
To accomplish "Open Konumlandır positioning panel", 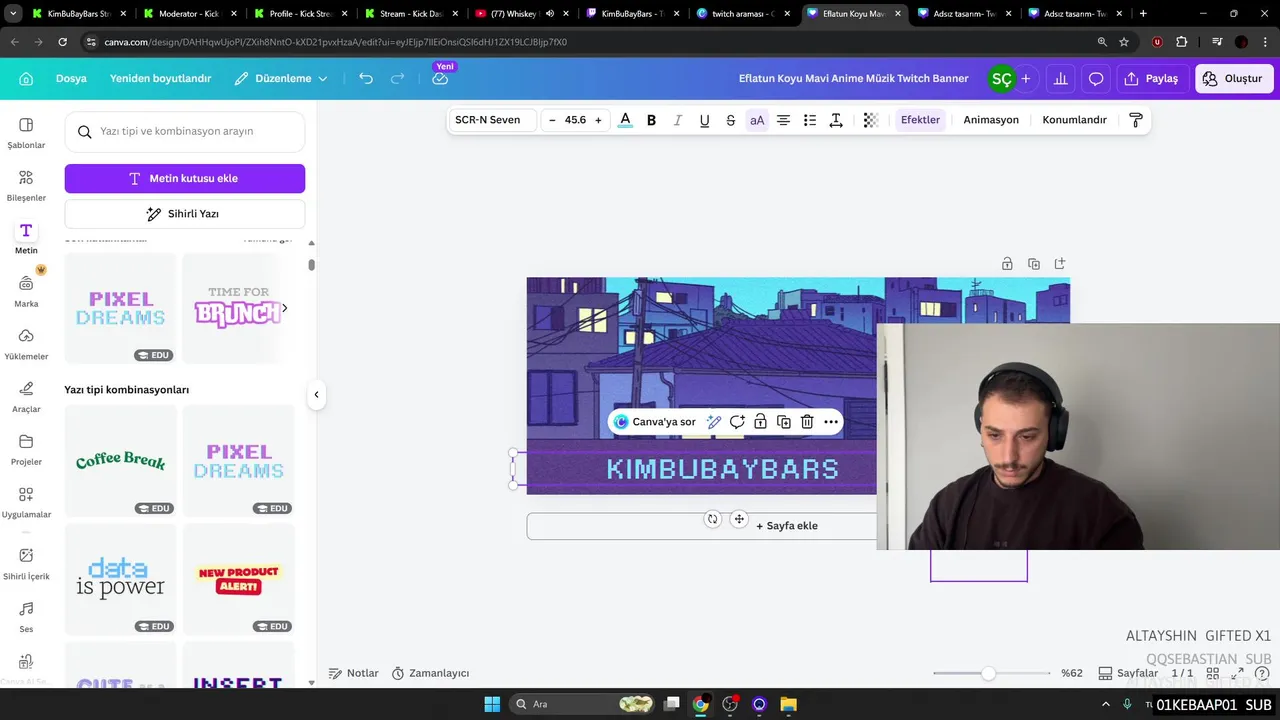I will click(1074, 120).
